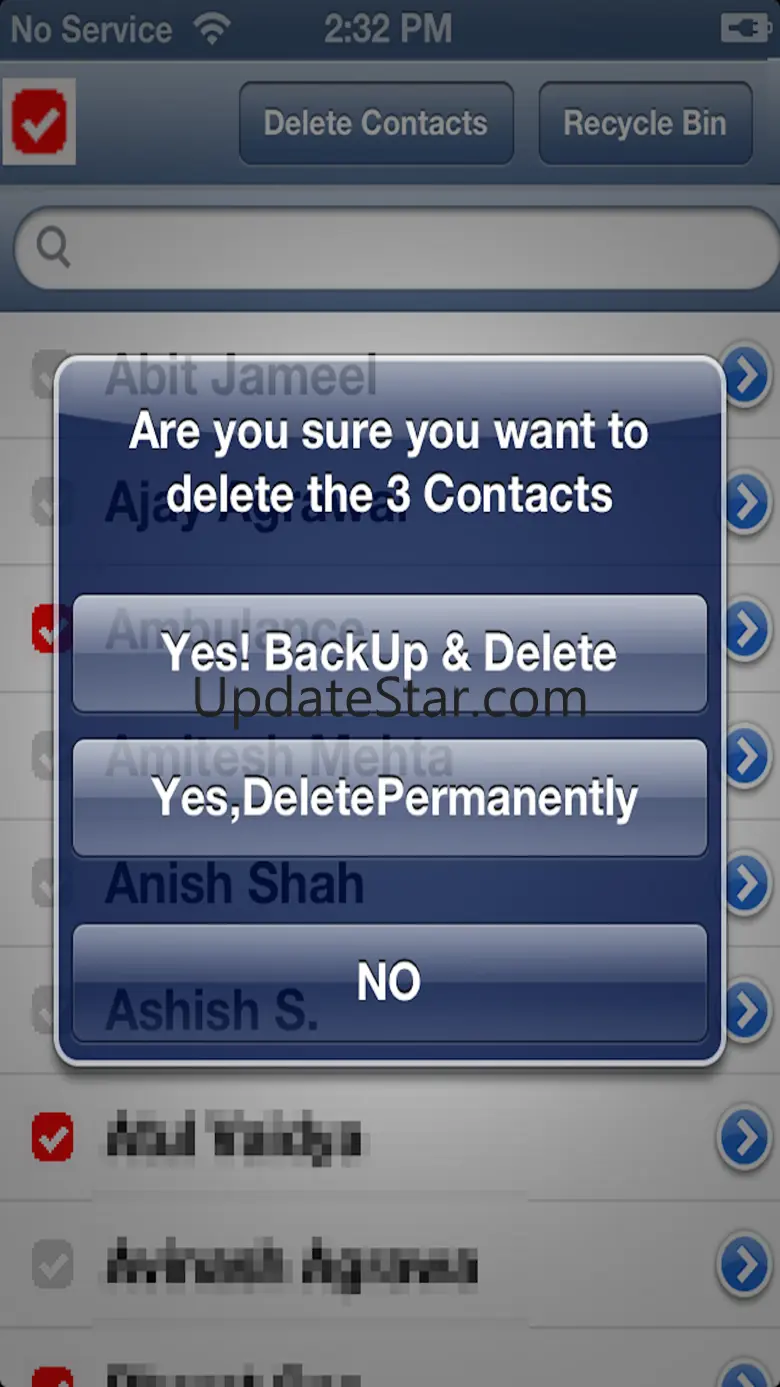Tap the battery icon in status bar
The height and width of the screenshot is (1387, 780).
[746, 28]
